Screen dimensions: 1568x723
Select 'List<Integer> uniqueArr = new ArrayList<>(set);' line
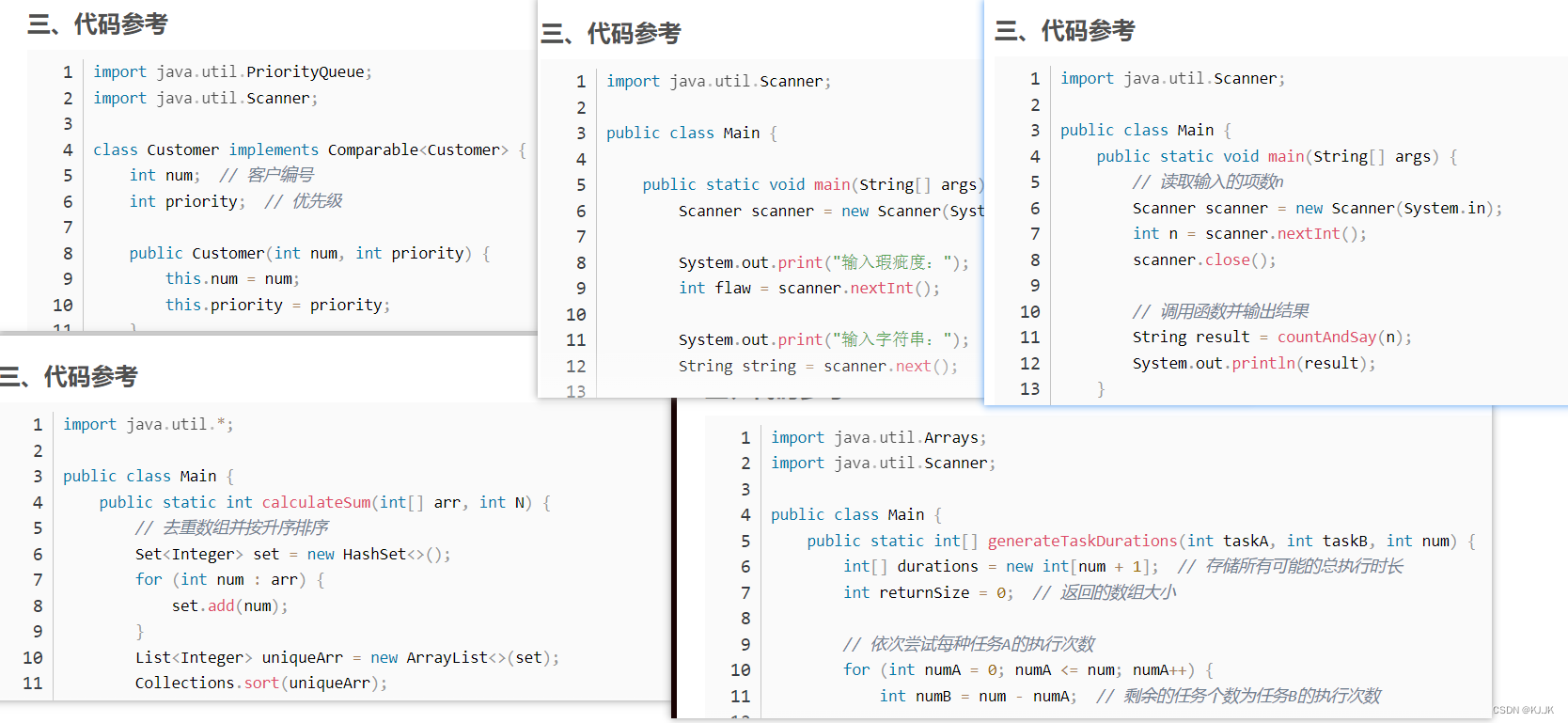[347, 658]
